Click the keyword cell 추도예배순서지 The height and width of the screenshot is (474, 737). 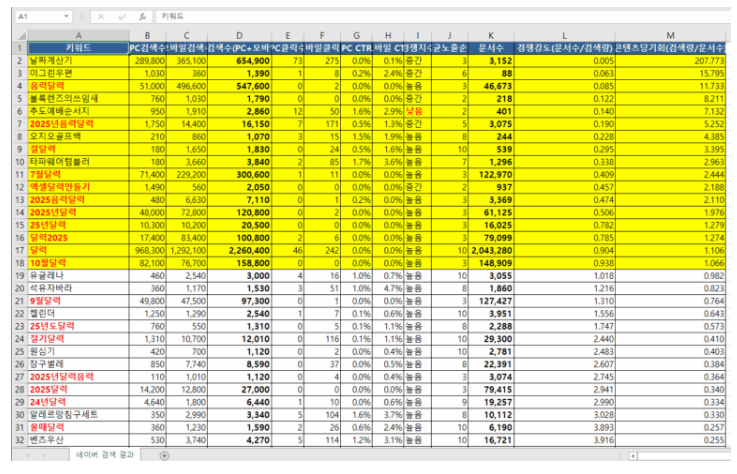click(78, 111)
